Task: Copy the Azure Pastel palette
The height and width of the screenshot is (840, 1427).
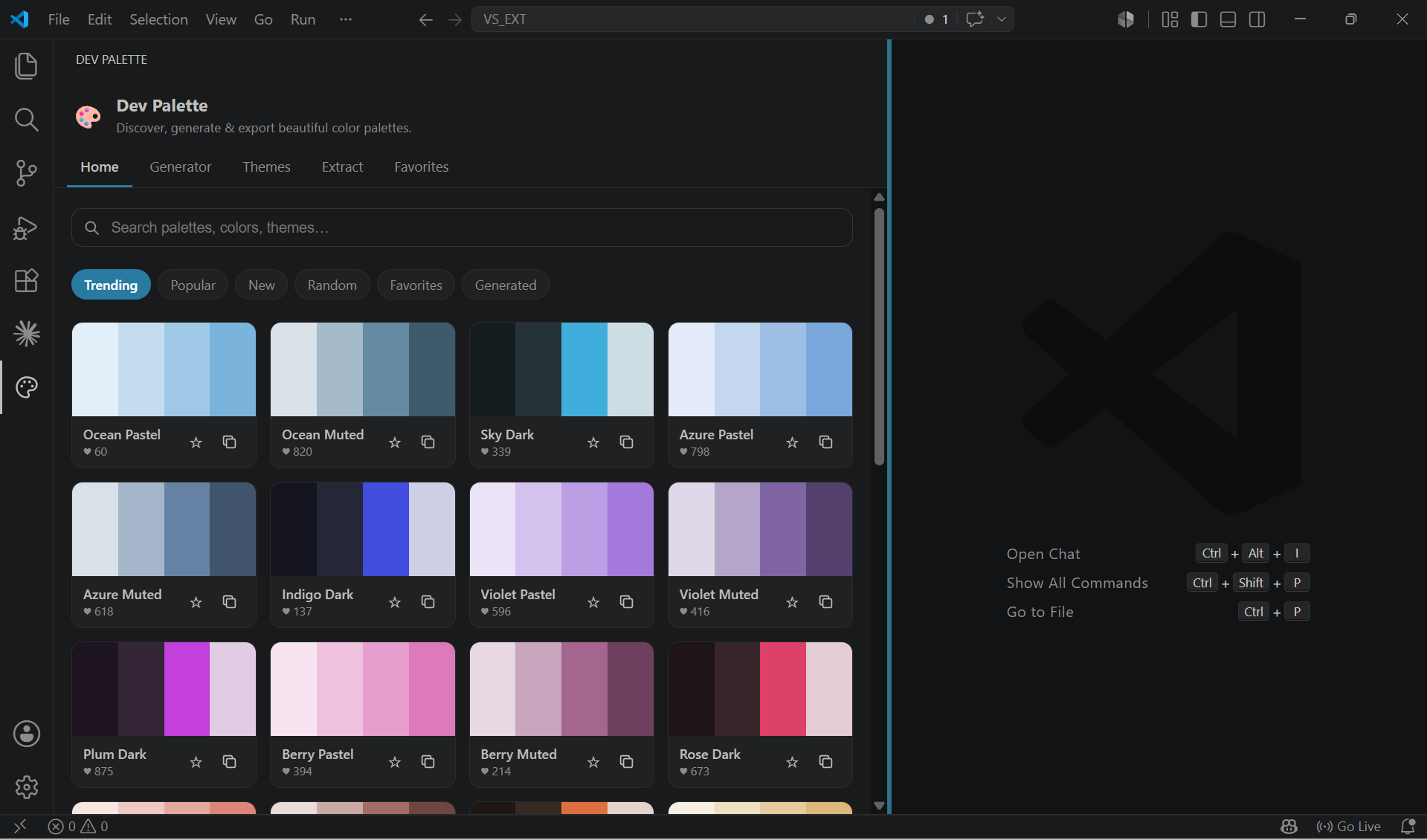Action: click(x=825, y=442)
